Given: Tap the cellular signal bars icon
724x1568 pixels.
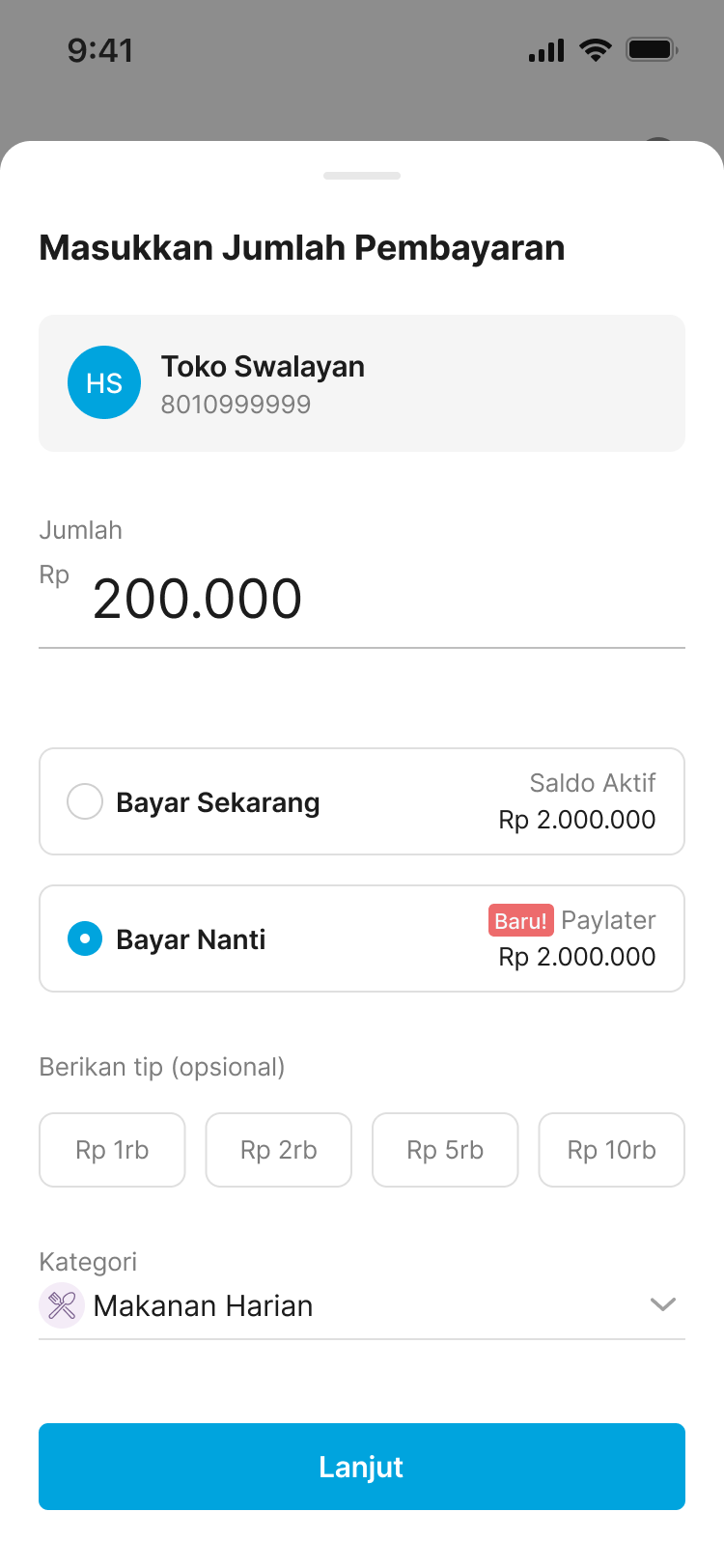Looking at the screenshot, I should coord(546,51).
